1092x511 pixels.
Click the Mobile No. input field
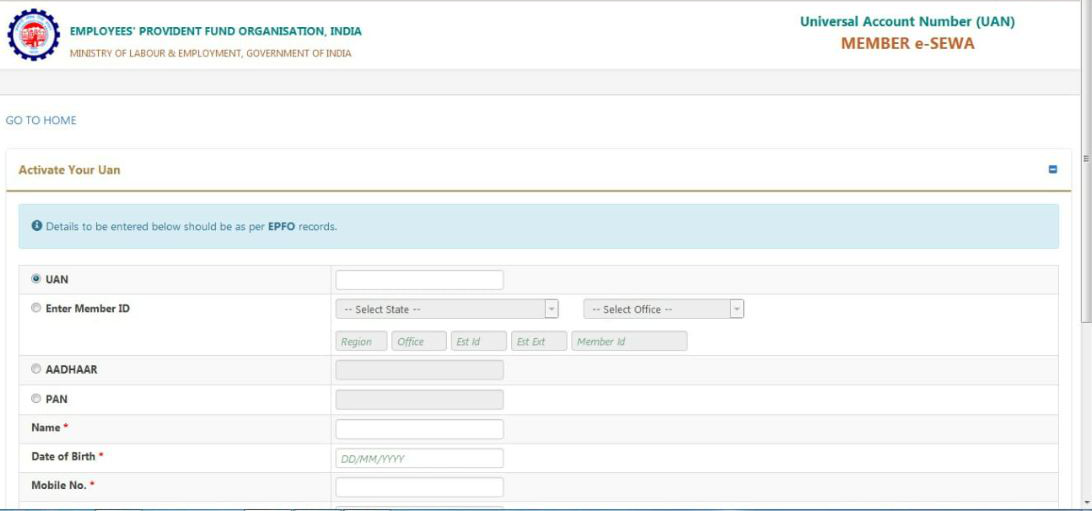click(x=419, y=488)
